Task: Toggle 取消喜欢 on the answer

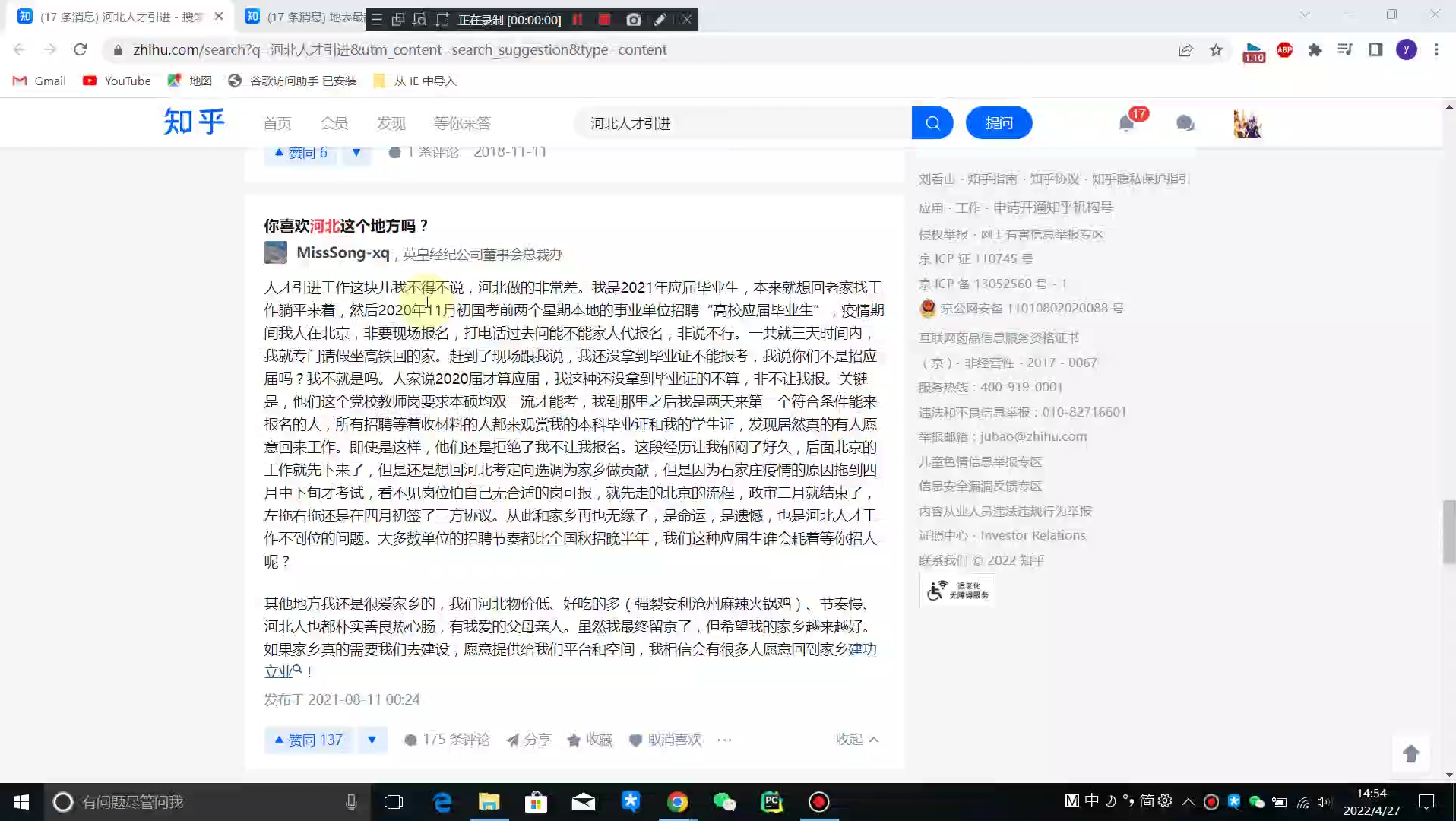Action: 666,740
